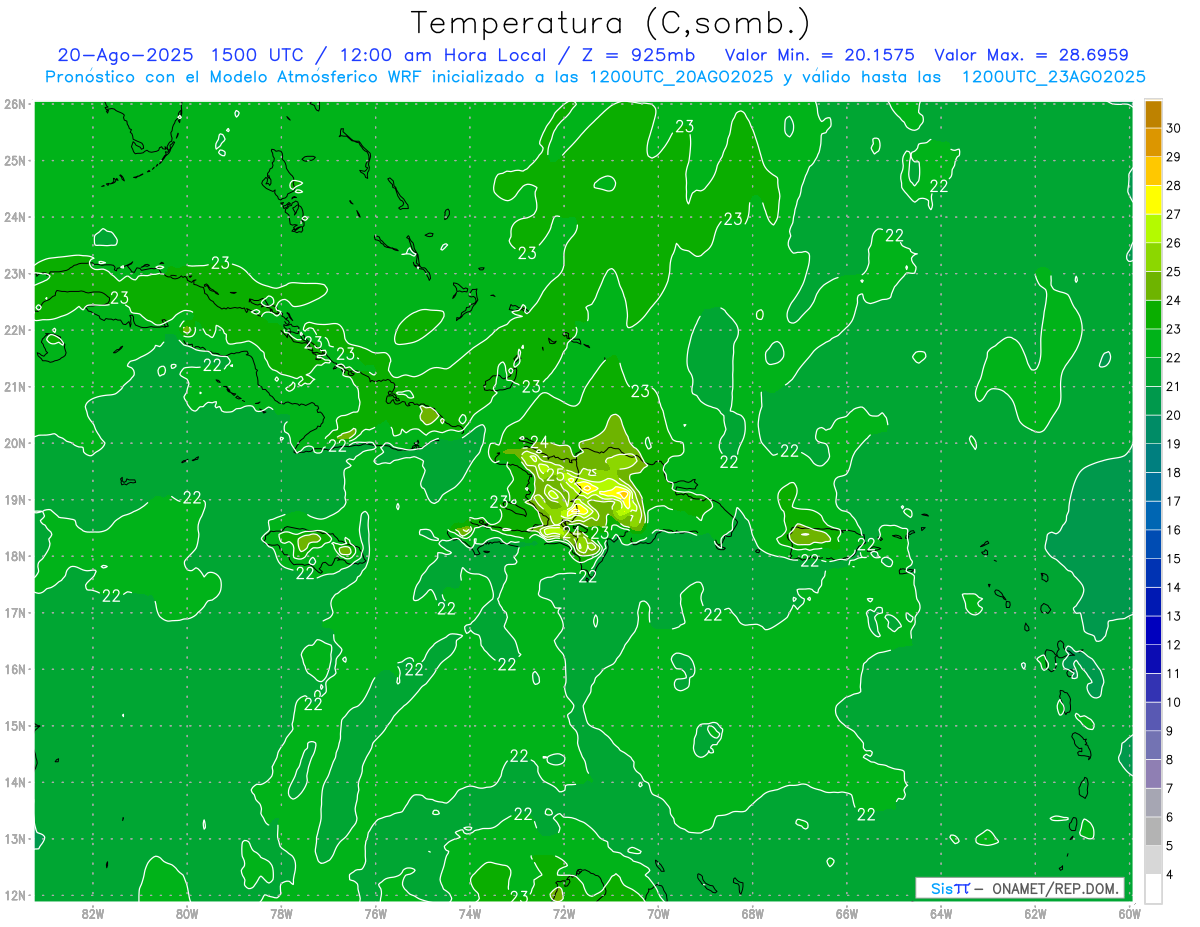
Task: Click the color scale label "12"
Action: (x=1173, y=645)
